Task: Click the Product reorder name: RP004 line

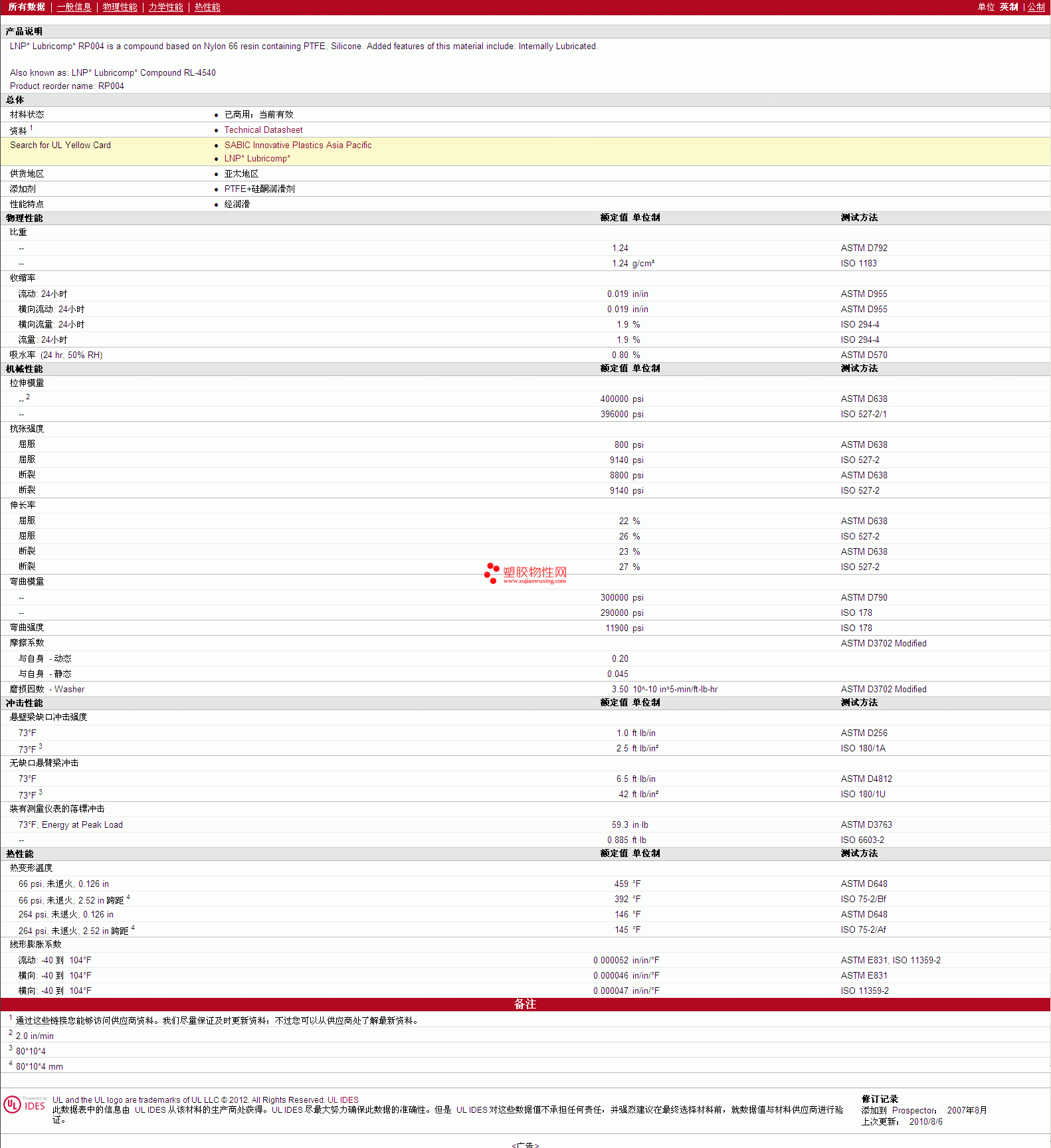Action: click(x=66, y=86)
